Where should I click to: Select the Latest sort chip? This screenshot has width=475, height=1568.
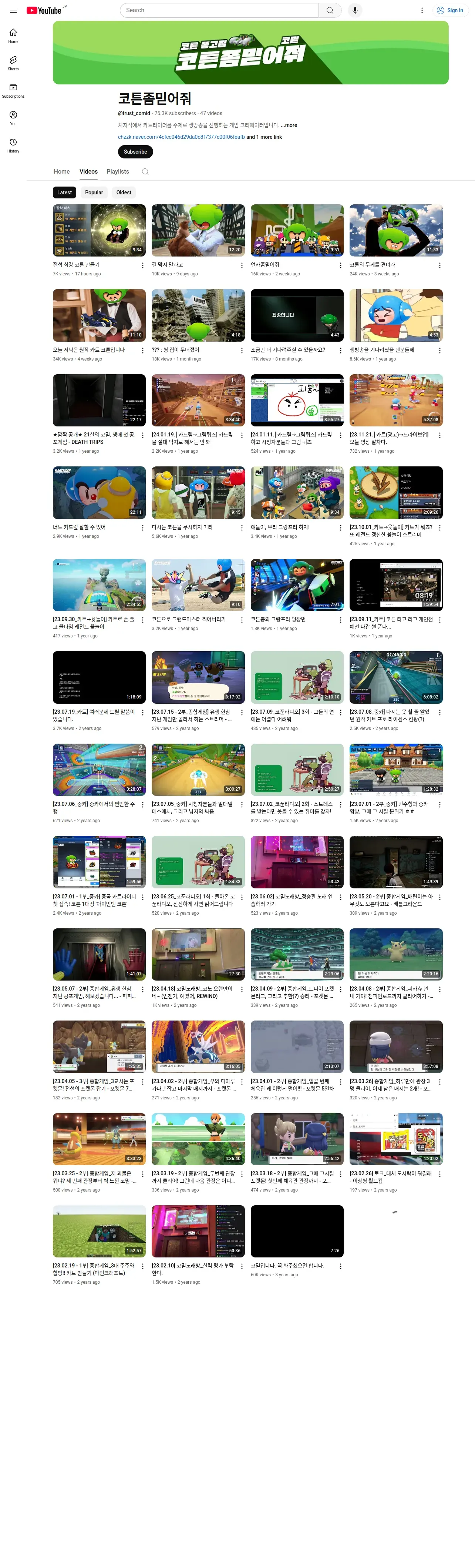click(64, 192)
